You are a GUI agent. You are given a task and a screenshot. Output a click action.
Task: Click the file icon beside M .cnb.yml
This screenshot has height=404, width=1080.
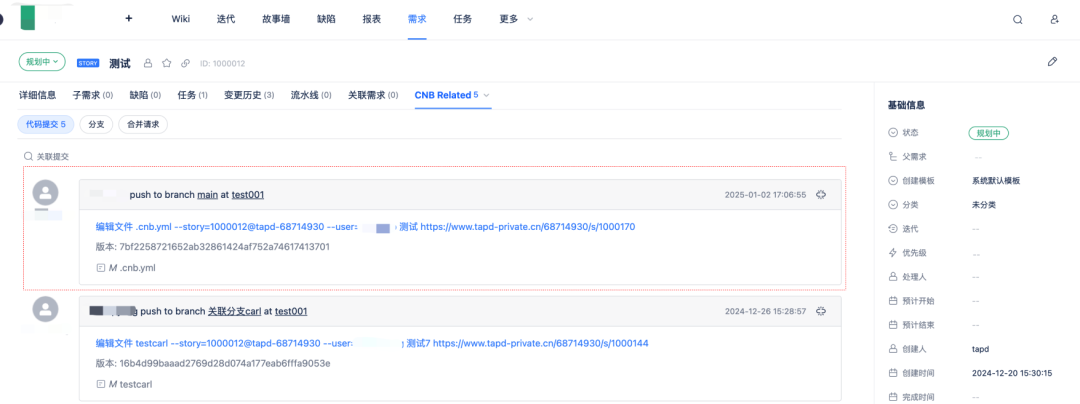point(101,267)
